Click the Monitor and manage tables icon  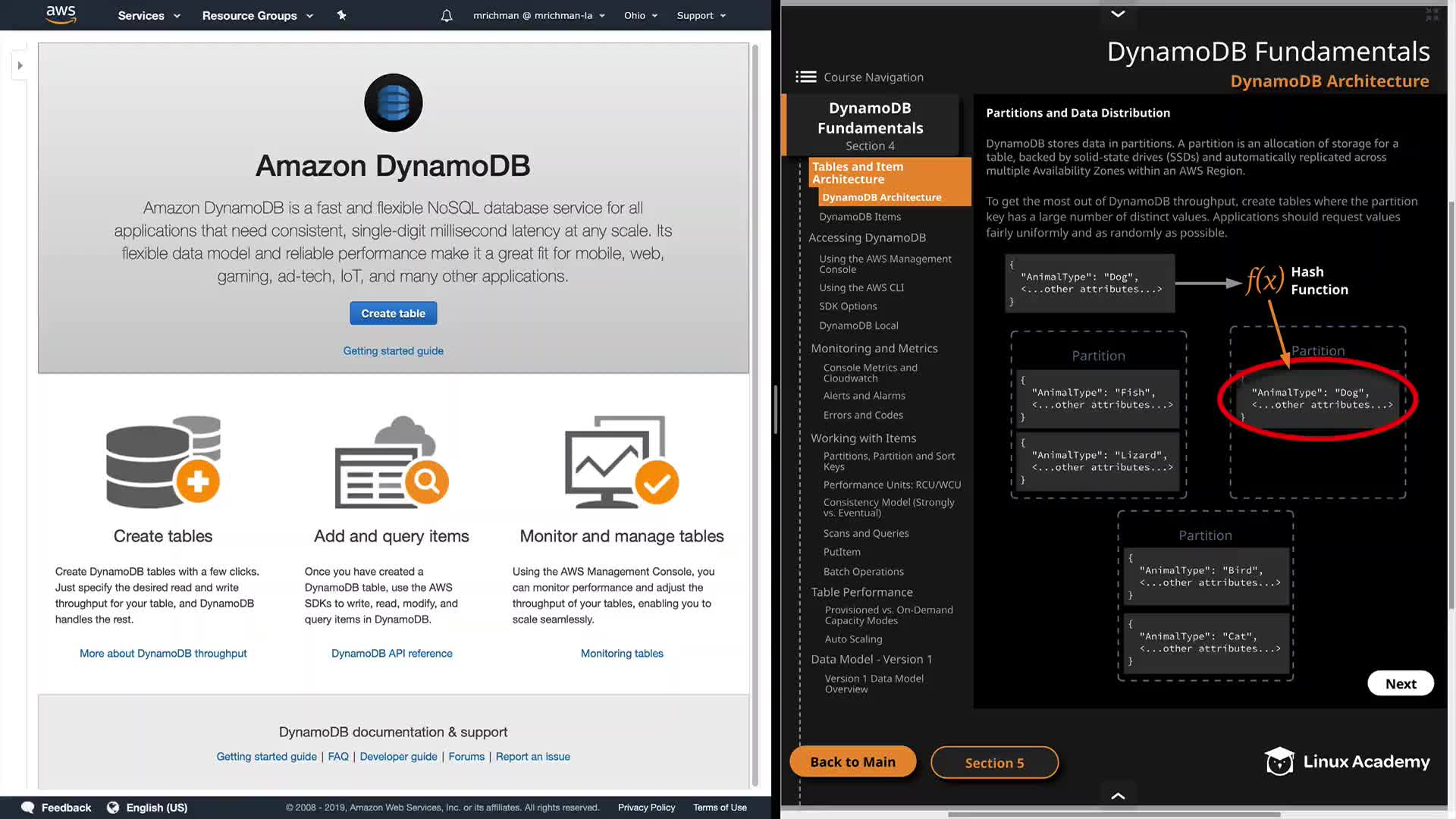coord(621,462)
